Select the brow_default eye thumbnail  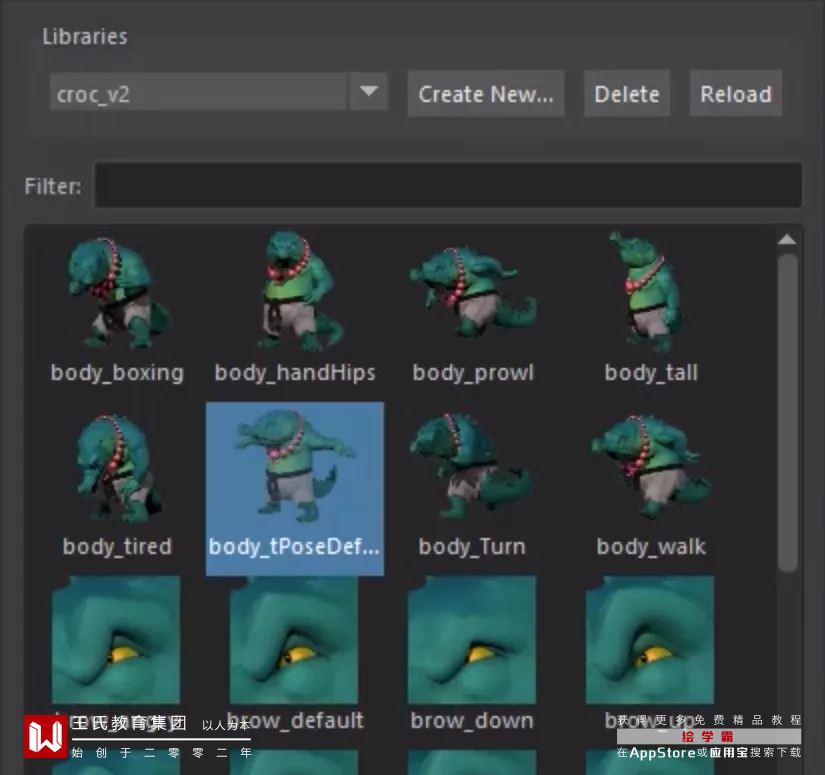tap(294, 639)
